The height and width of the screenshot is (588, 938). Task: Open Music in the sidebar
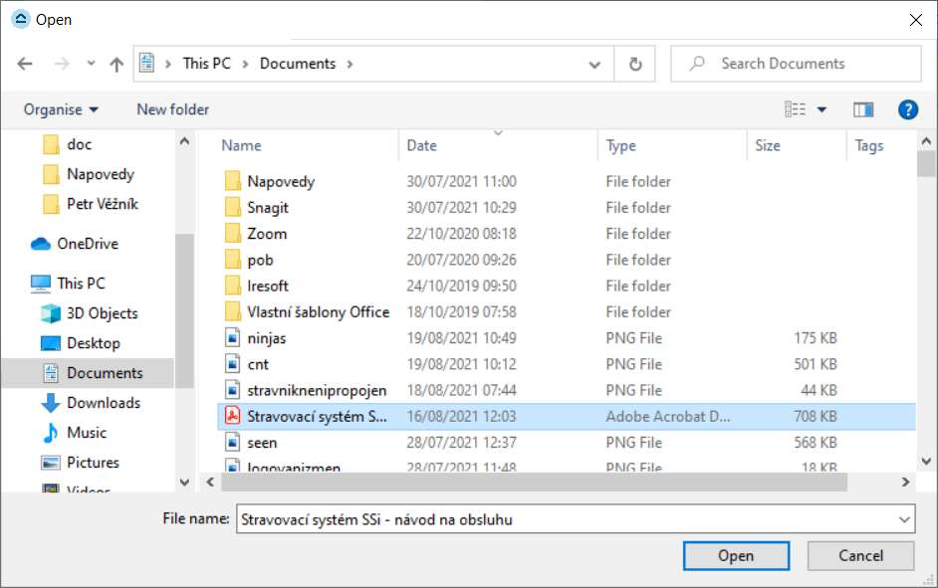[x=75, y=432]
